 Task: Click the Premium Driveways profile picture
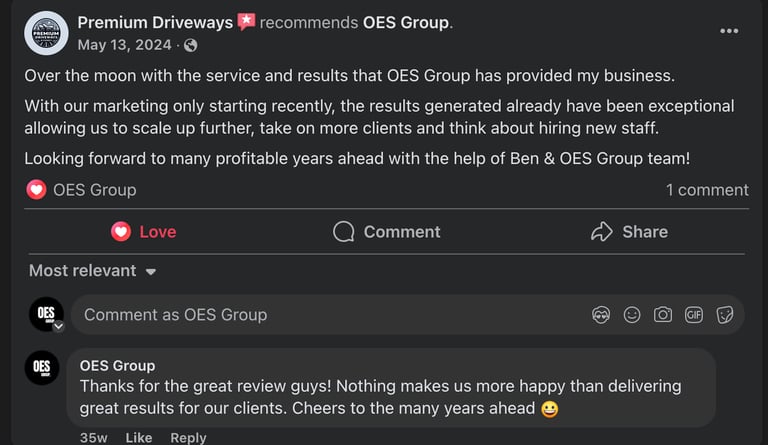click(46, 33)
